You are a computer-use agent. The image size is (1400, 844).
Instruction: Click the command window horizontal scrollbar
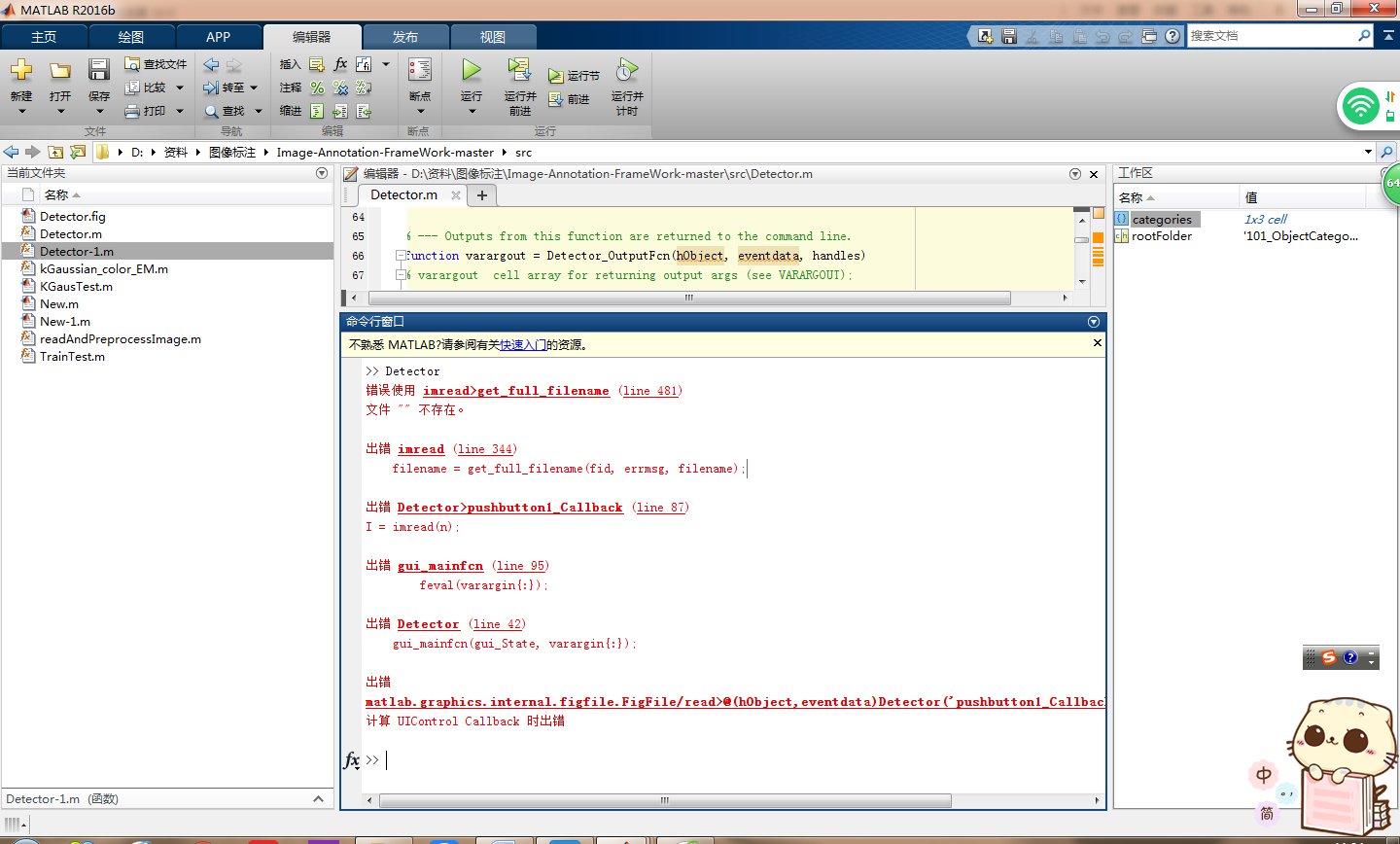point(665,801)
